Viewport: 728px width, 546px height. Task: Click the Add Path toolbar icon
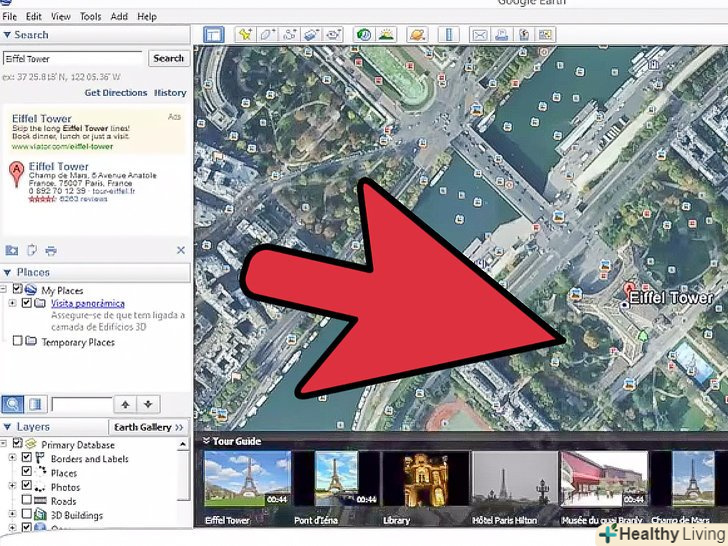tap(289, 35)
